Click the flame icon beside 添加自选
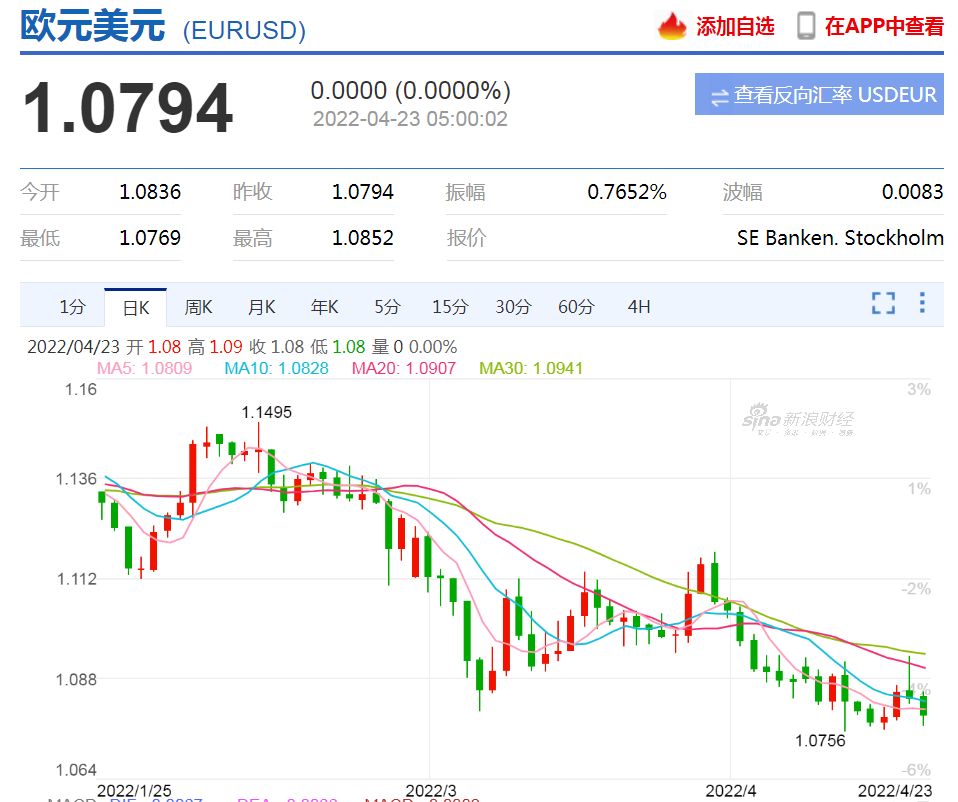Screen dimensions: 958x802 (x=672, y=26)
